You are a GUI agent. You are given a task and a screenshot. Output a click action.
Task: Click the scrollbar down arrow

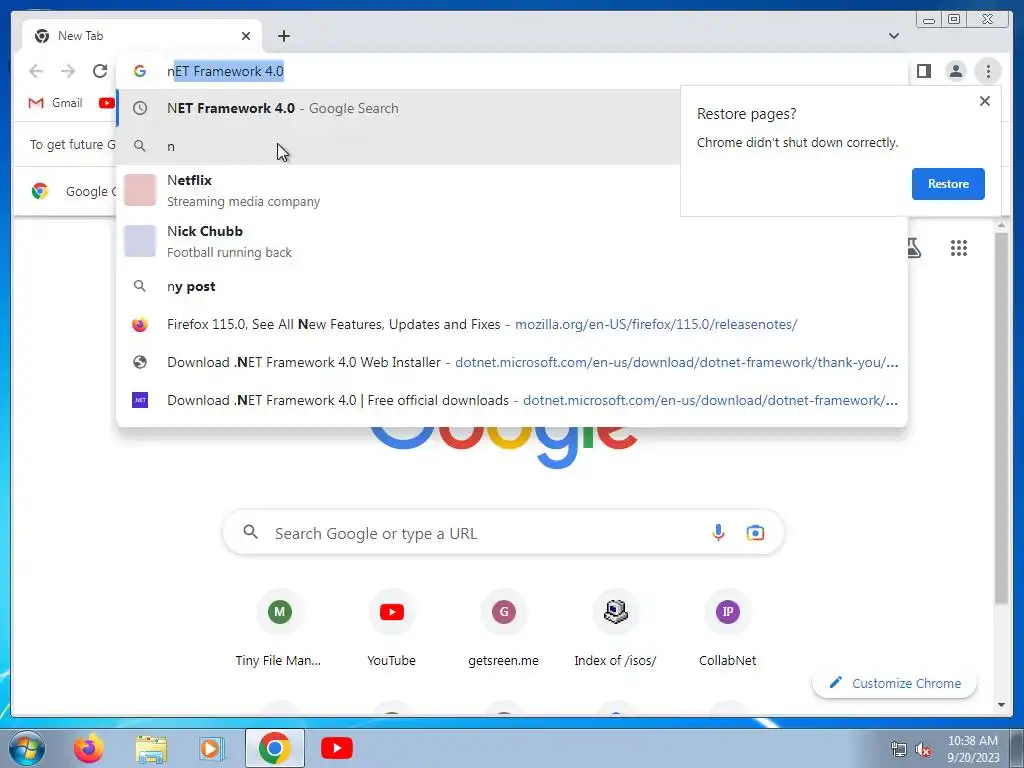pyautogui.click(x=1001, y=705)
